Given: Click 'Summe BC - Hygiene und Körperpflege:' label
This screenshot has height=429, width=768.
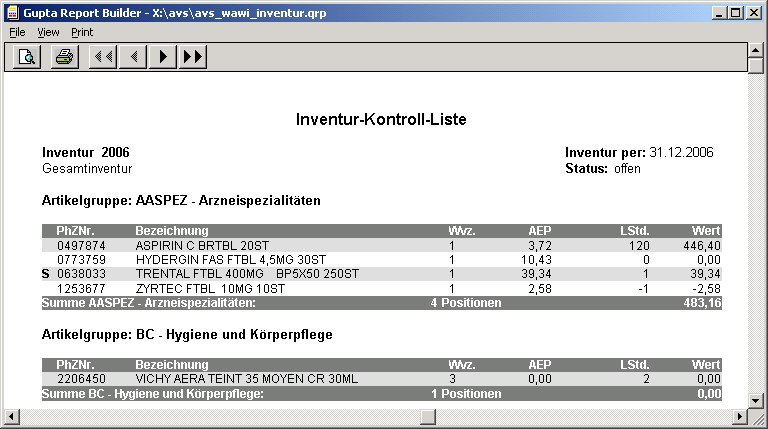Looking at the screenshot, I should pos(153,394).
